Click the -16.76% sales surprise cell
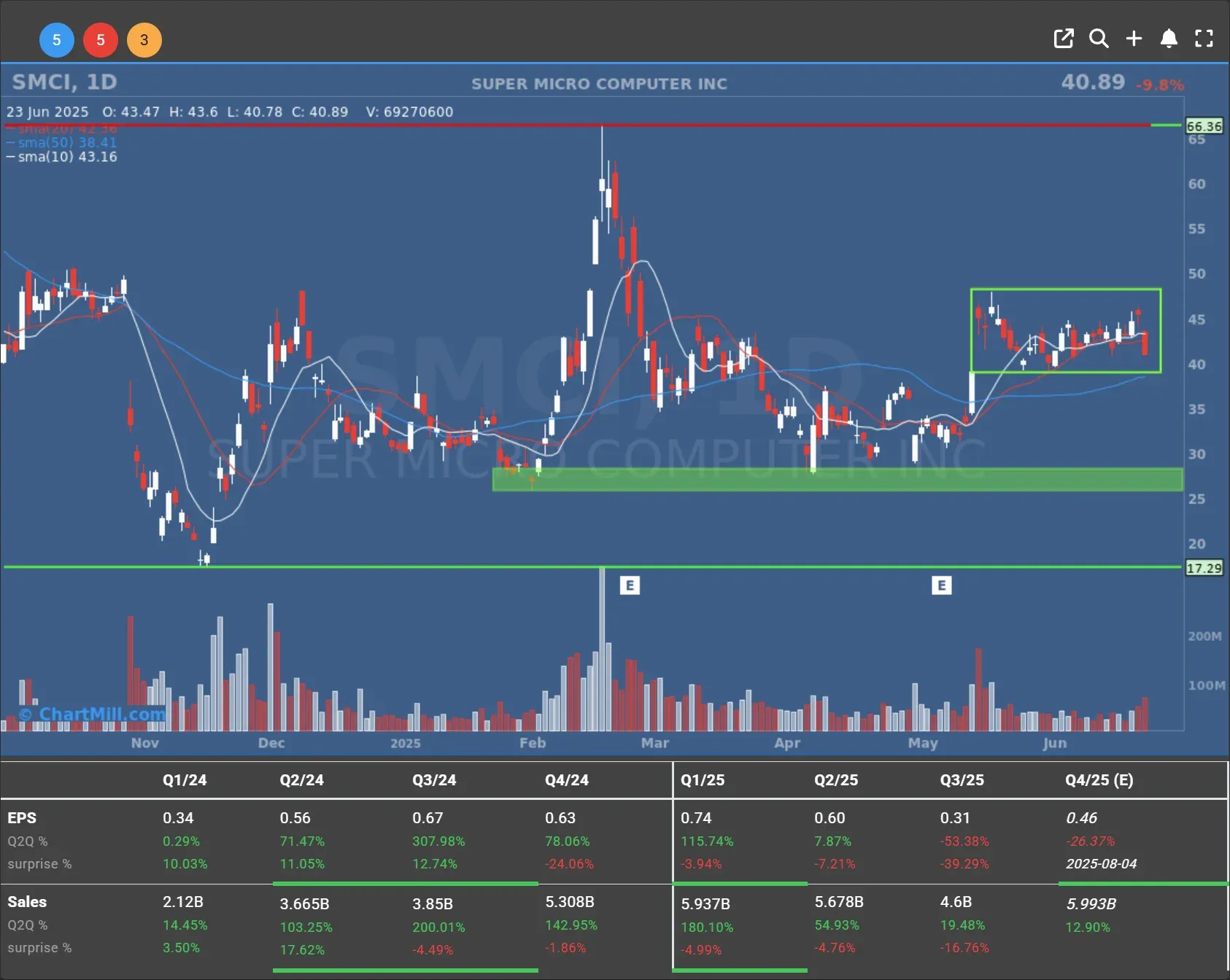The image size is (1230, 980). tap(964, 947)
